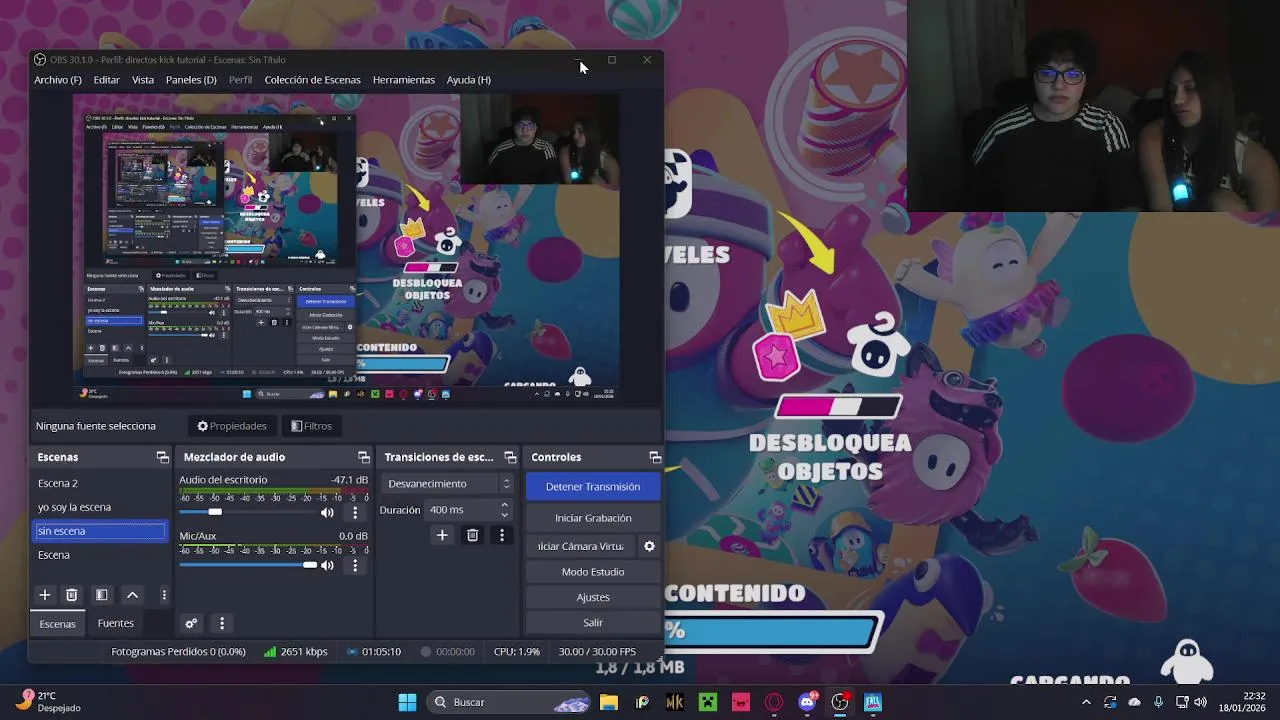Start the virtual camera button
The width and height of the screenshot is (1280, 720).
pos(581,546)
